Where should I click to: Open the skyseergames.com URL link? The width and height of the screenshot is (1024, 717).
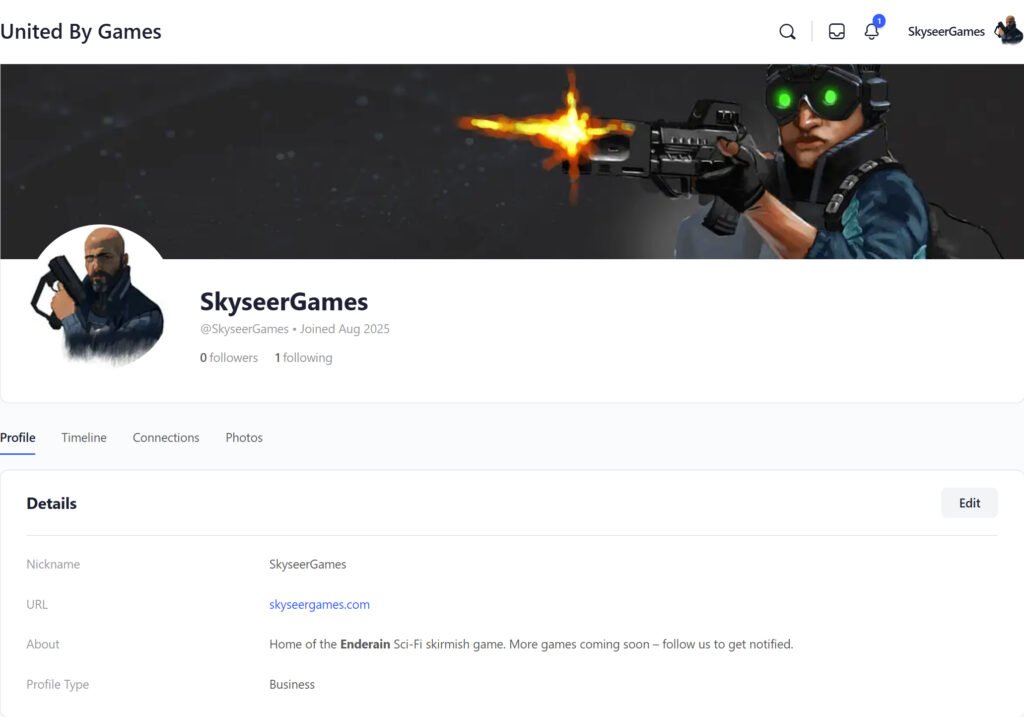click(x=319, y=605)
